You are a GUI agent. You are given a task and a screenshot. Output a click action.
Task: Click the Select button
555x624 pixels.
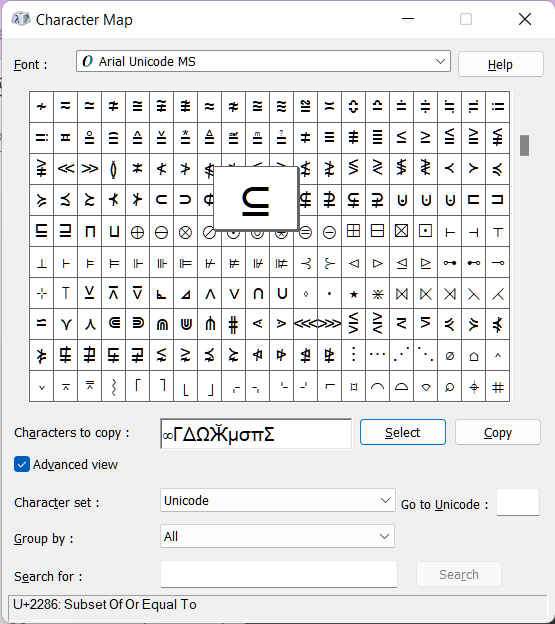(x=403, y=432)
